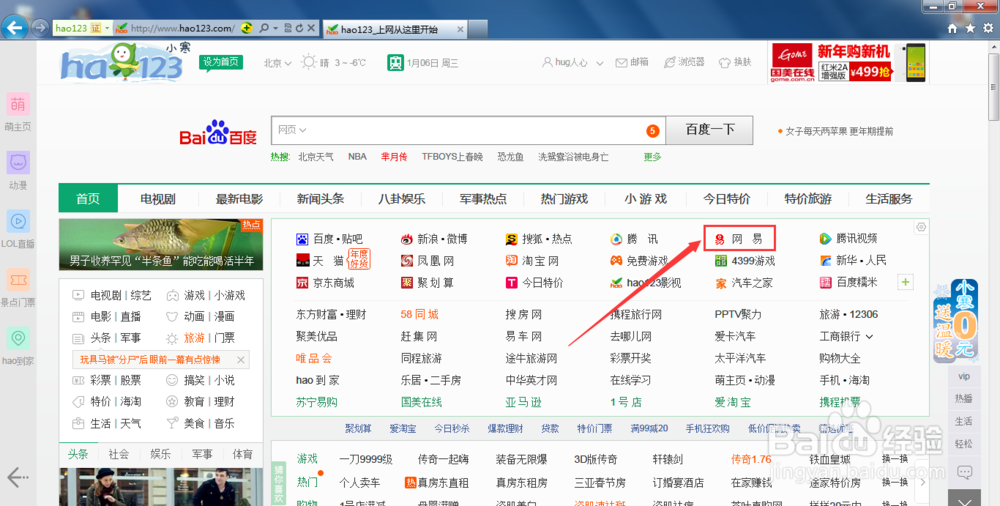
Task: Click the 换一换 link beside 铁血皇城
Action: [895, 459]
